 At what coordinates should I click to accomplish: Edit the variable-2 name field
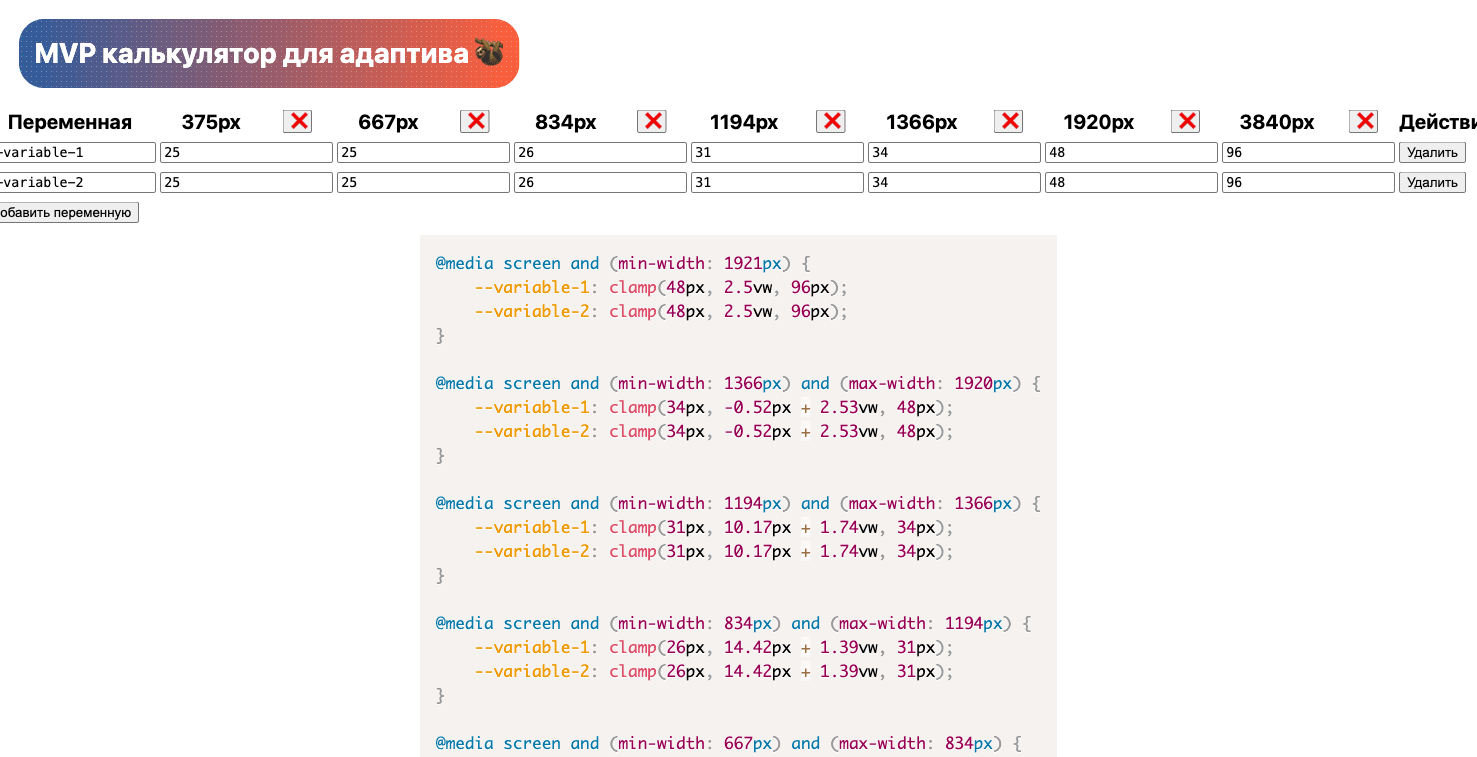[x=76, y=182]
